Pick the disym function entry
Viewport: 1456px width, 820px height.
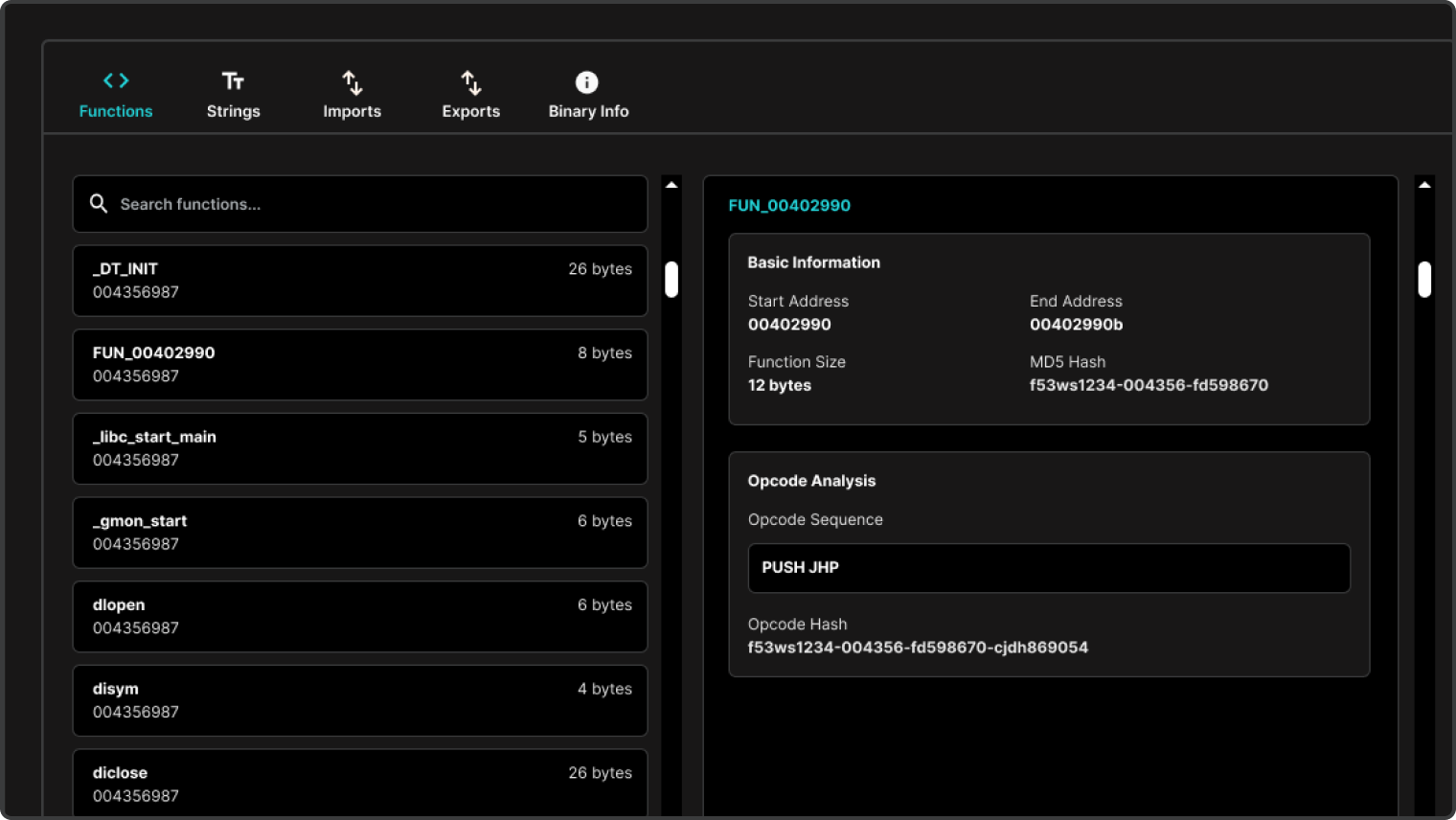pyautogui.click(x=359, y=700)
